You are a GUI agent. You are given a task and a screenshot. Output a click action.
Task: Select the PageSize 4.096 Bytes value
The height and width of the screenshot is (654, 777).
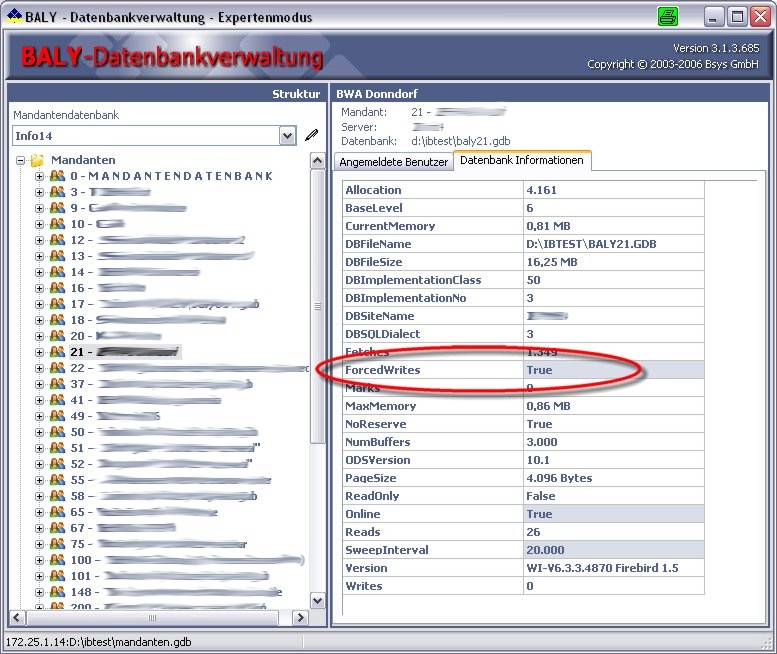(x=613, y=478)
